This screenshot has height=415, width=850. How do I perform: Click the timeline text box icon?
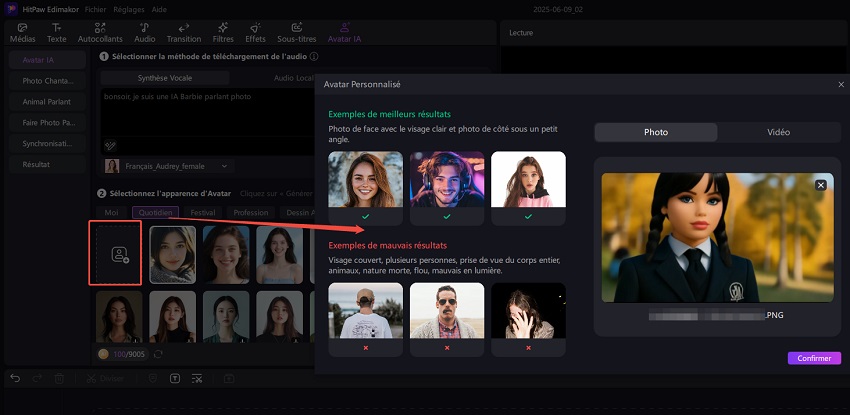point(175,378)
